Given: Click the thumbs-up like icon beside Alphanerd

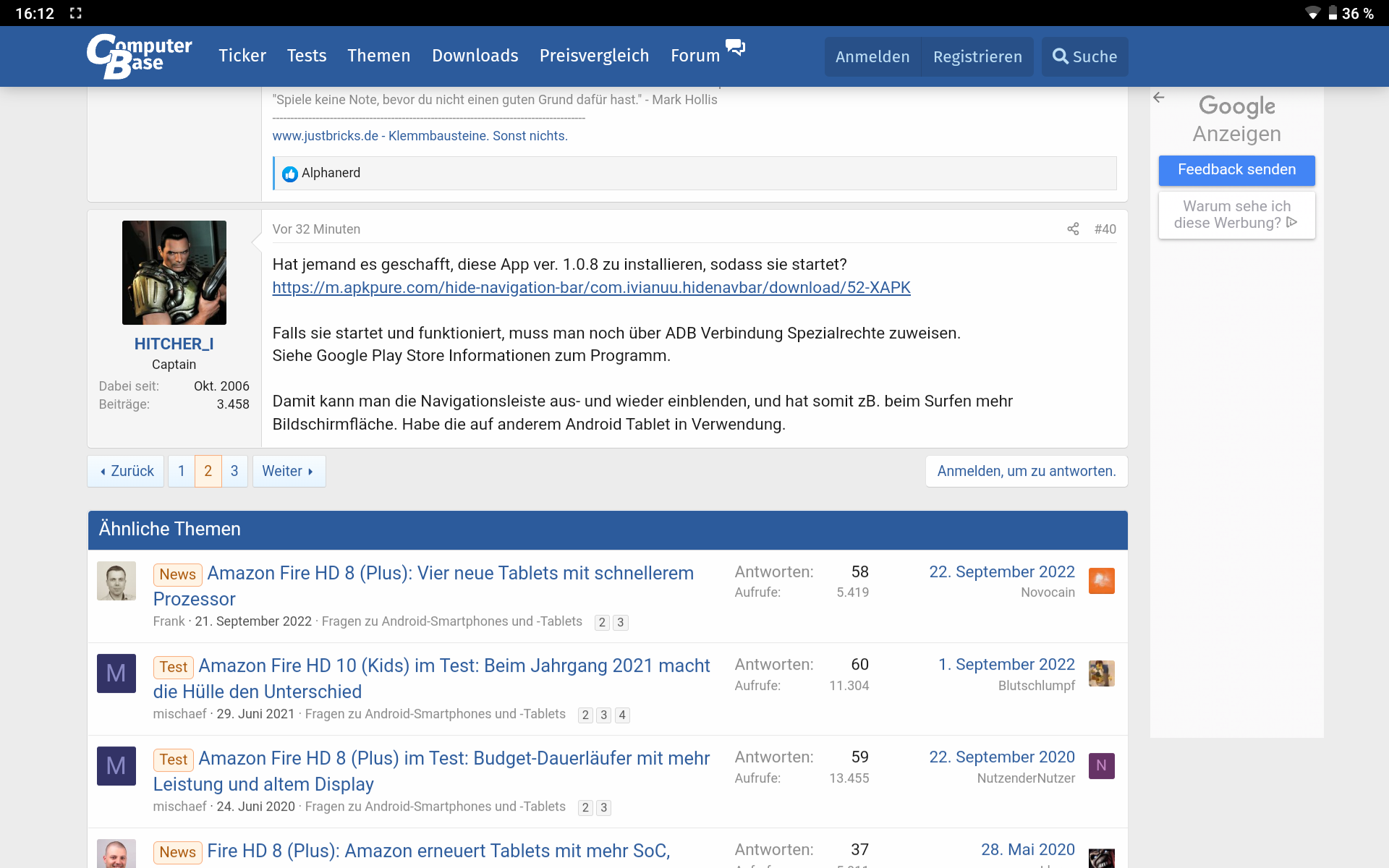Looking at the screenshot, I should tap(290, 174).
